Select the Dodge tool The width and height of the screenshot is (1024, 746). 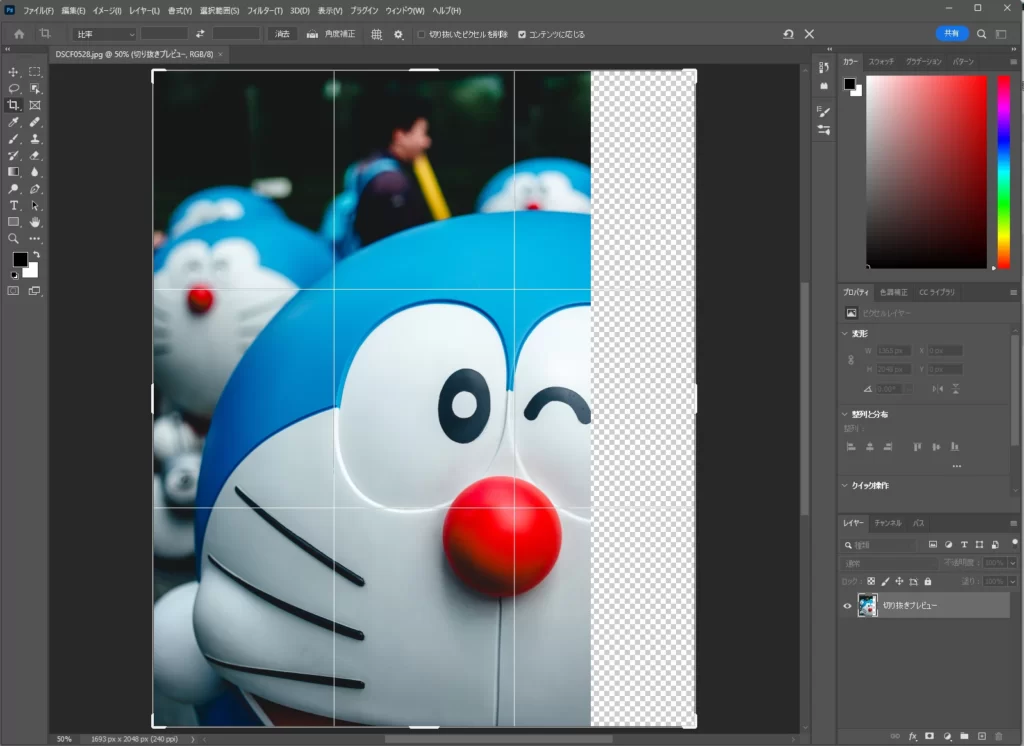(13, 189)
